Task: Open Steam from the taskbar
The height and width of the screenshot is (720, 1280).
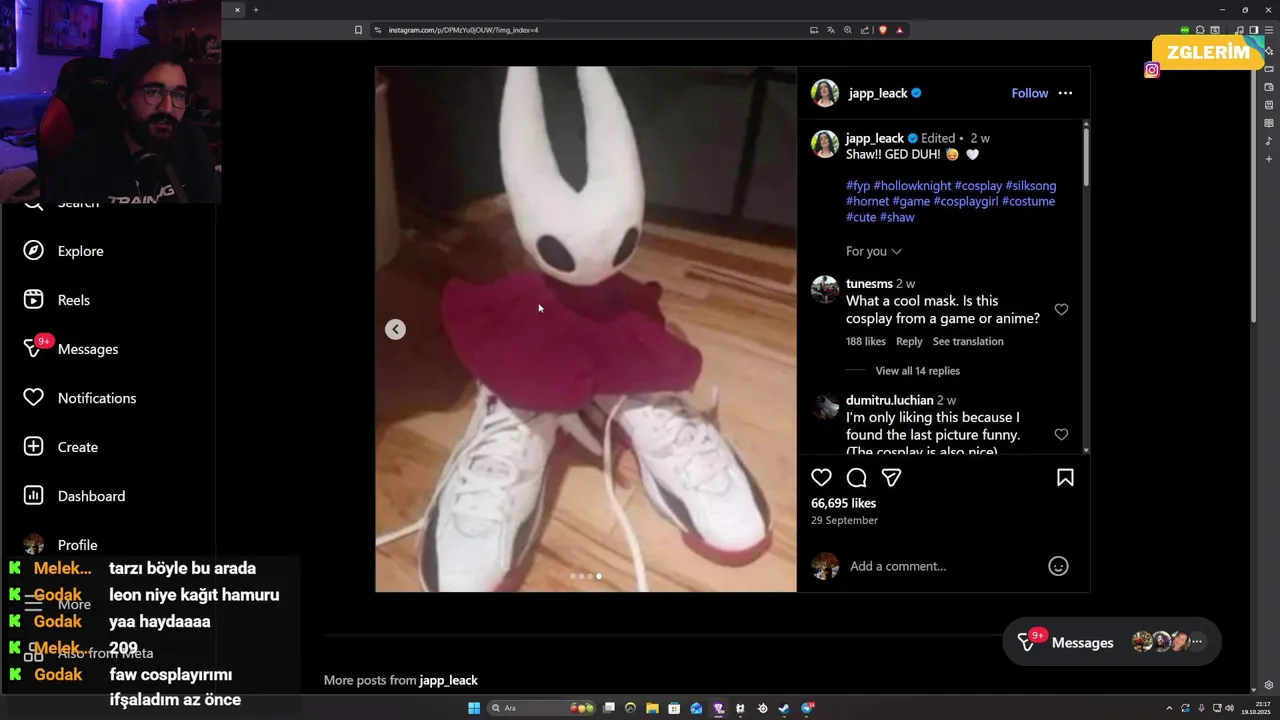Action: (784, 708)
